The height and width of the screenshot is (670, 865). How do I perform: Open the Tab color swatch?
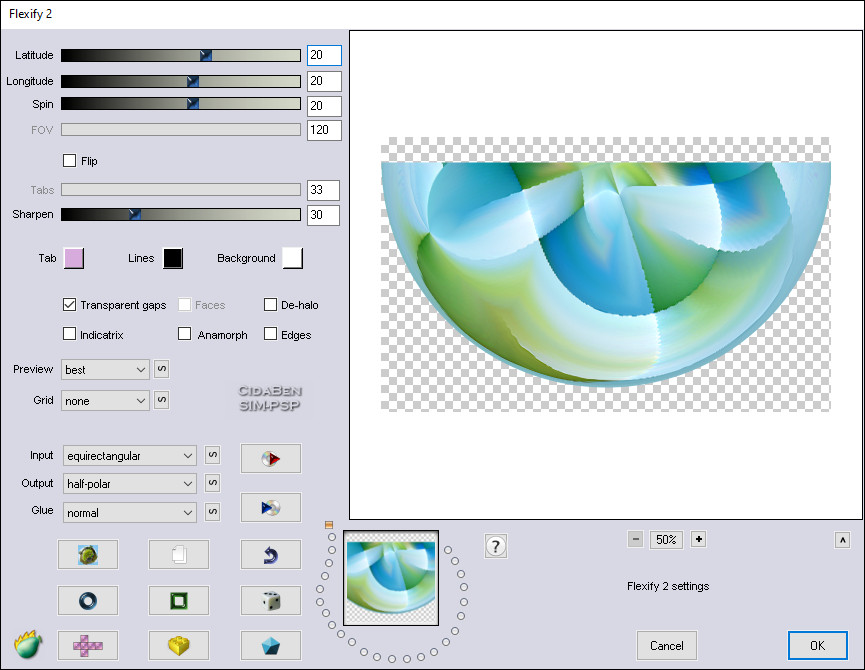point(73,258)
